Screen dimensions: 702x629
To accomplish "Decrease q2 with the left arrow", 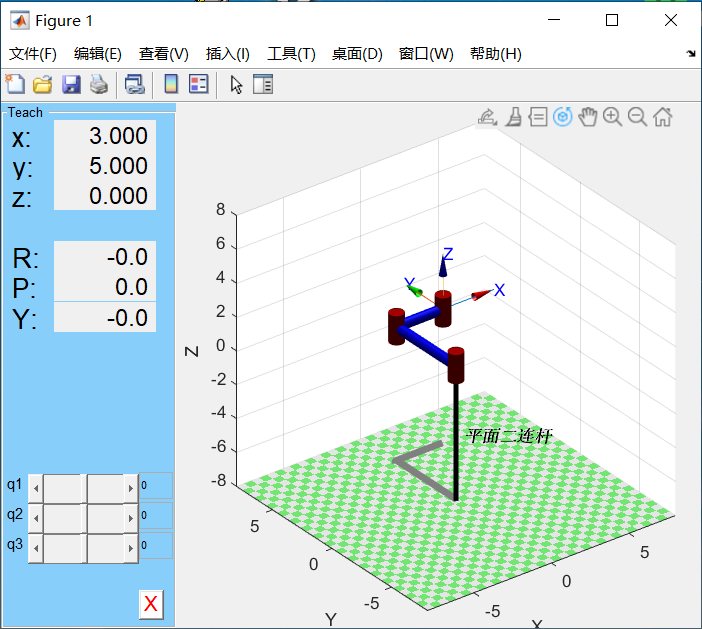I will [36, 518].
